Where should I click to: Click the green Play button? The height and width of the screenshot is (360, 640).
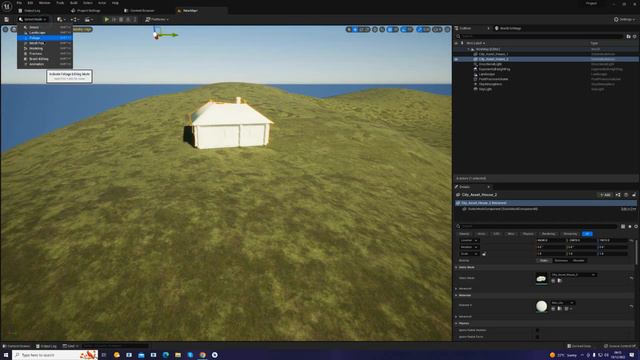click(107, 19)
